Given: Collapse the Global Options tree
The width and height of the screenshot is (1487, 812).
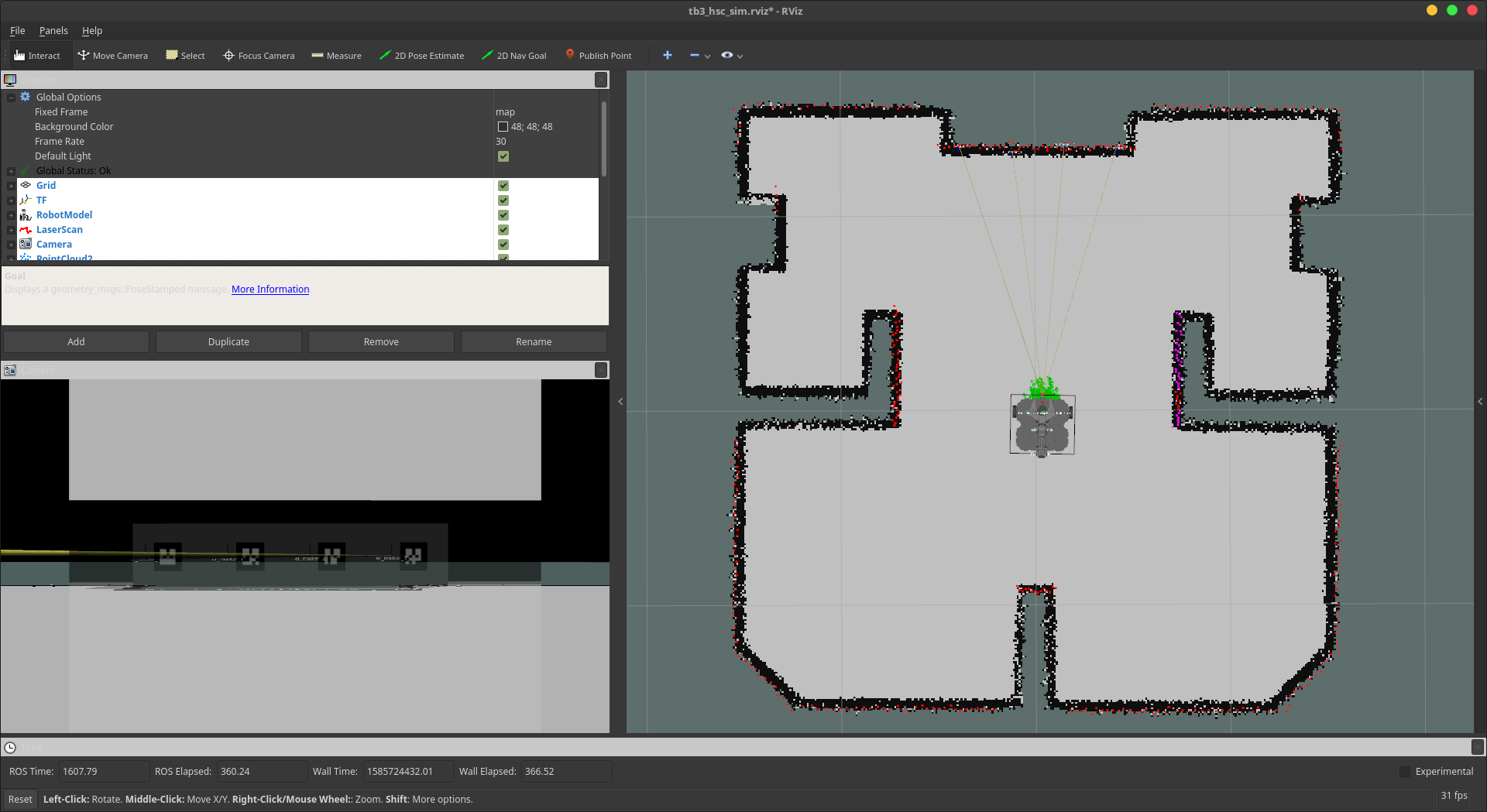Looking at the screenshot, I should tap(11, 98).
